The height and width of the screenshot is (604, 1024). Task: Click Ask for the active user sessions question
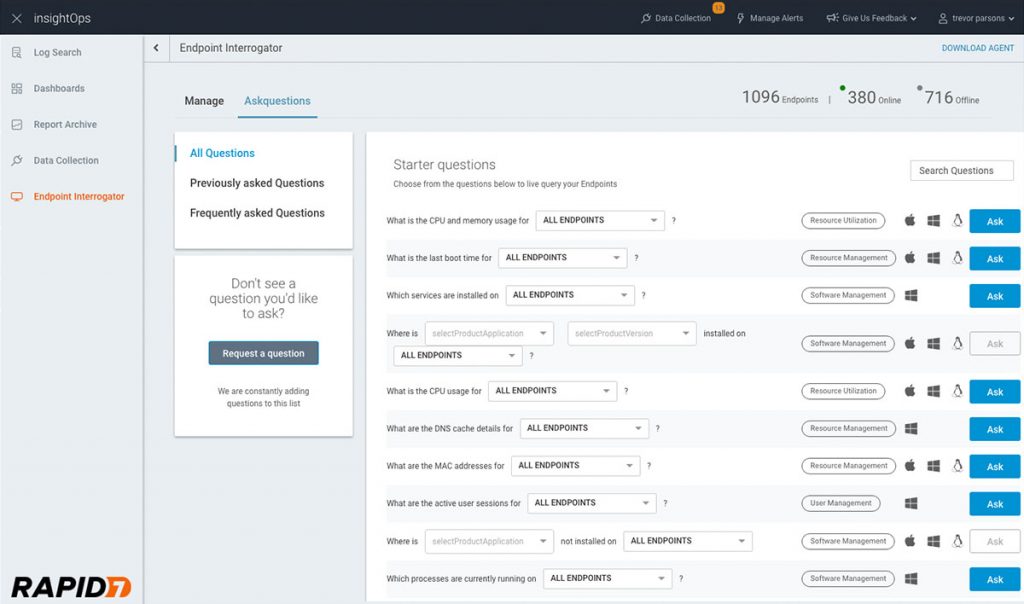tap(995, 504)
